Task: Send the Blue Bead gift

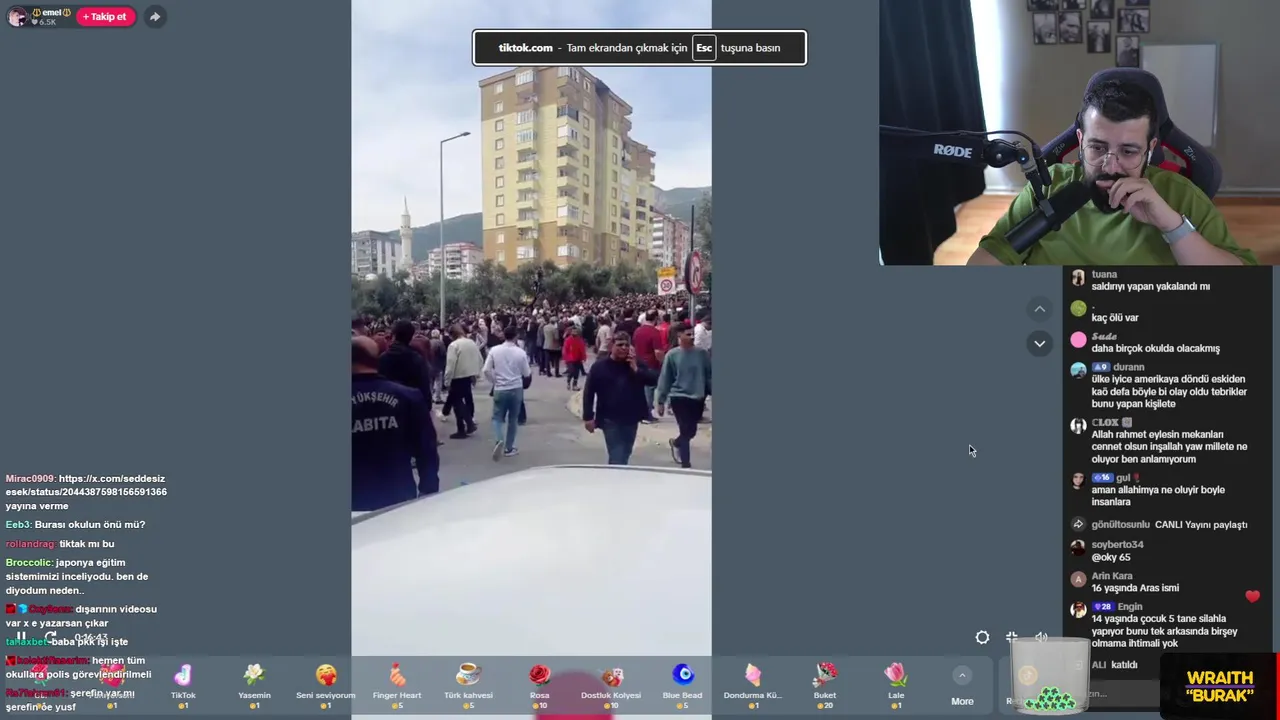Action: (682, 685)
